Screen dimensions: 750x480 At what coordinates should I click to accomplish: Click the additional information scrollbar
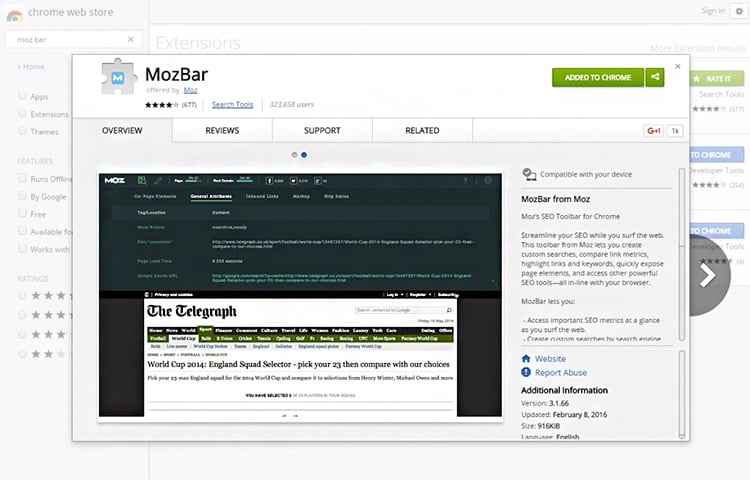tap(682, 394)
